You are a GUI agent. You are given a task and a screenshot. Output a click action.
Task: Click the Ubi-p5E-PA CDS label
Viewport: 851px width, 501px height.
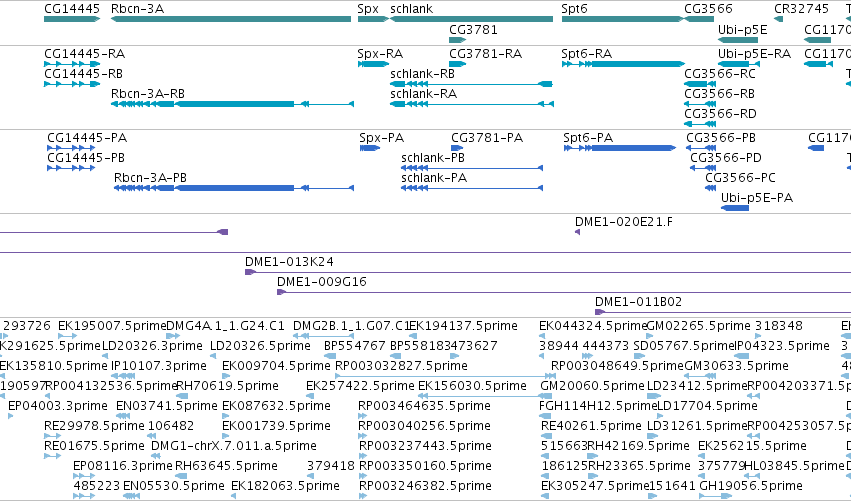click(757, 198)
